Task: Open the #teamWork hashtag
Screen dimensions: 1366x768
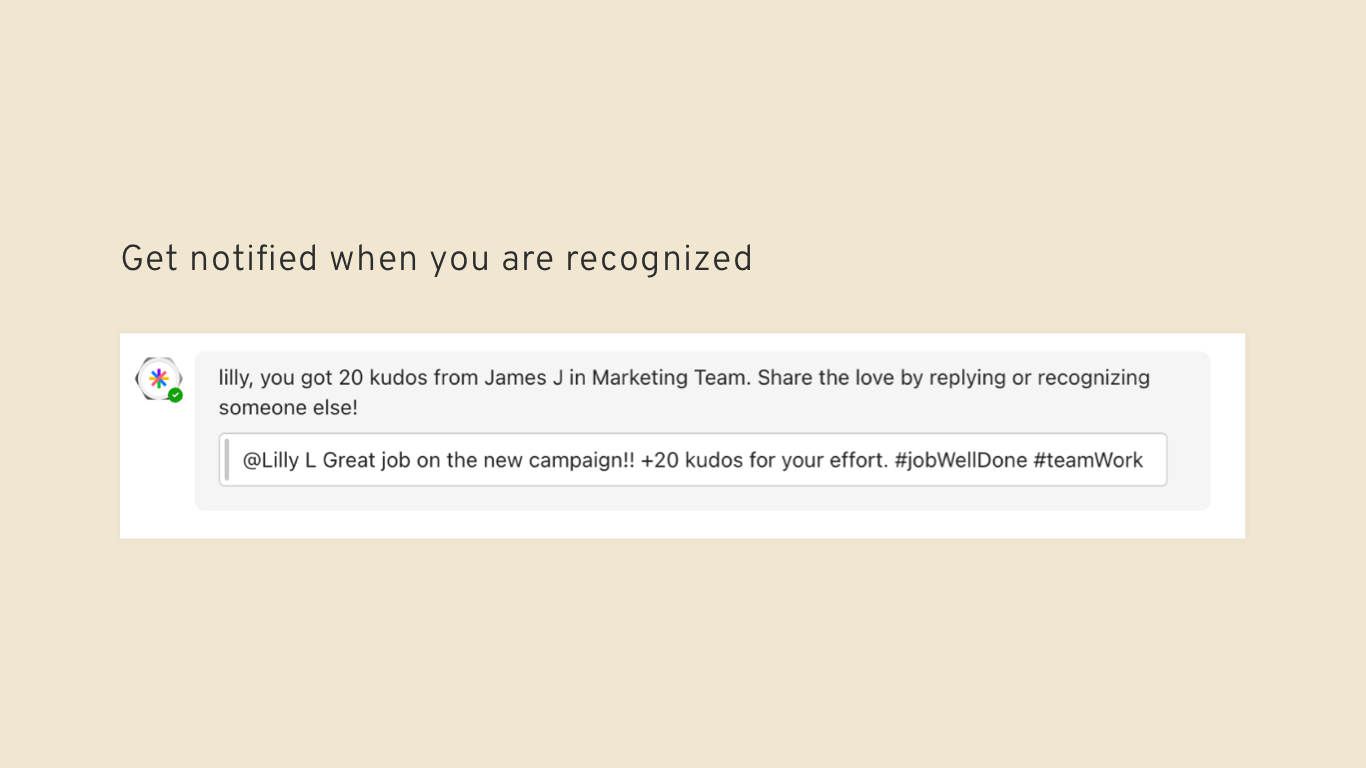Action: coord(1088,461)
